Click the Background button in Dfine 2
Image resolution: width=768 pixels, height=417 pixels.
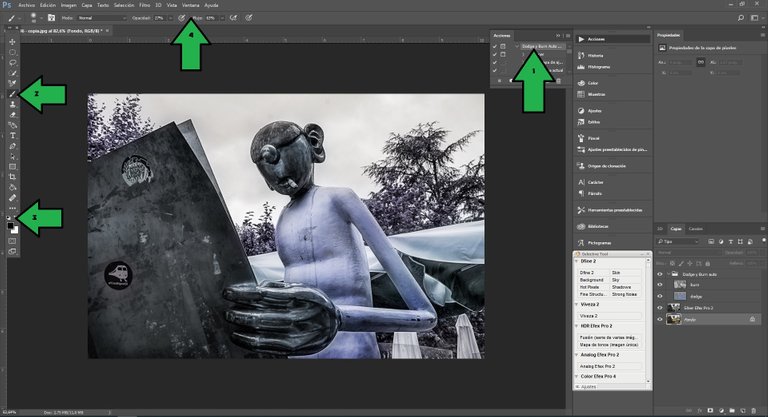tap(593, 280)
